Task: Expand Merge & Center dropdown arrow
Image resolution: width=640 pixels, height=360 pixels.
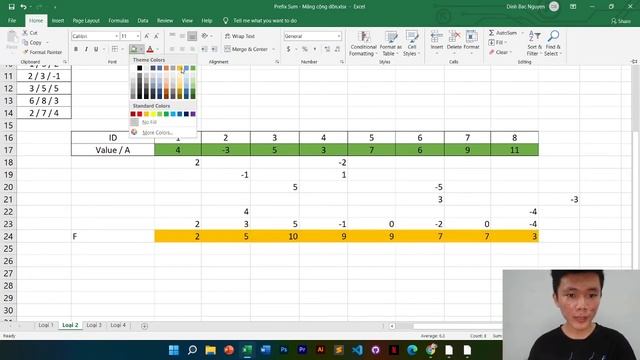Action: click(x=273, y=49)
